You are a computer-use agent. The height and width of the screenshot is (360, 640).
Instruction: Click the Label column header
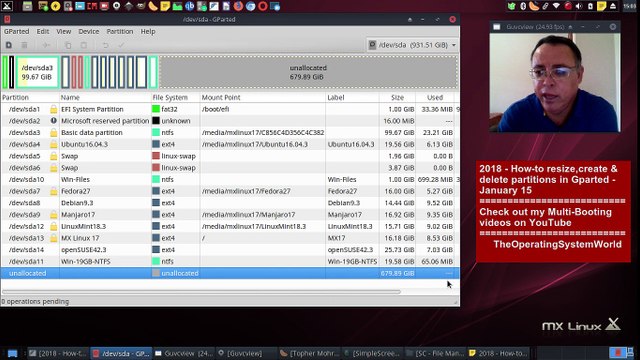point(352,98)
